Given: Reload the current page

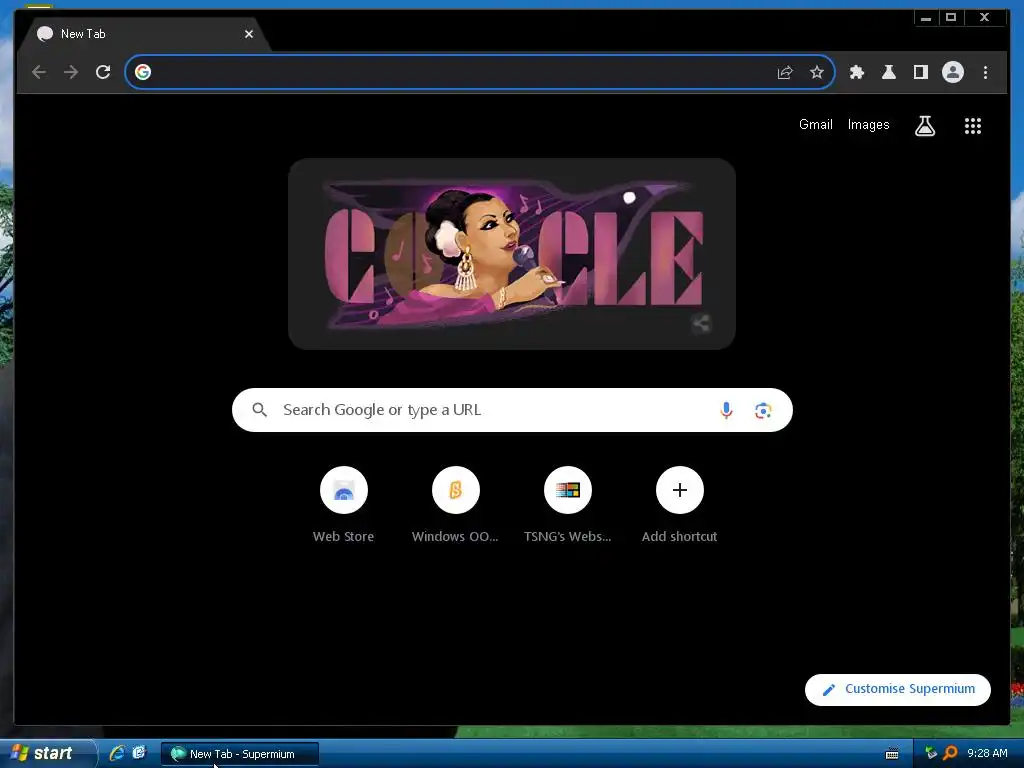Looking at the screenshot, I should click(103, 72).
